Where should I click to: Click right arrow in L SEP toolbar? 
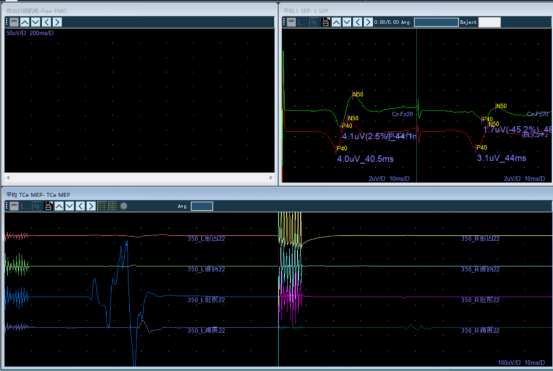coord(368,22)
